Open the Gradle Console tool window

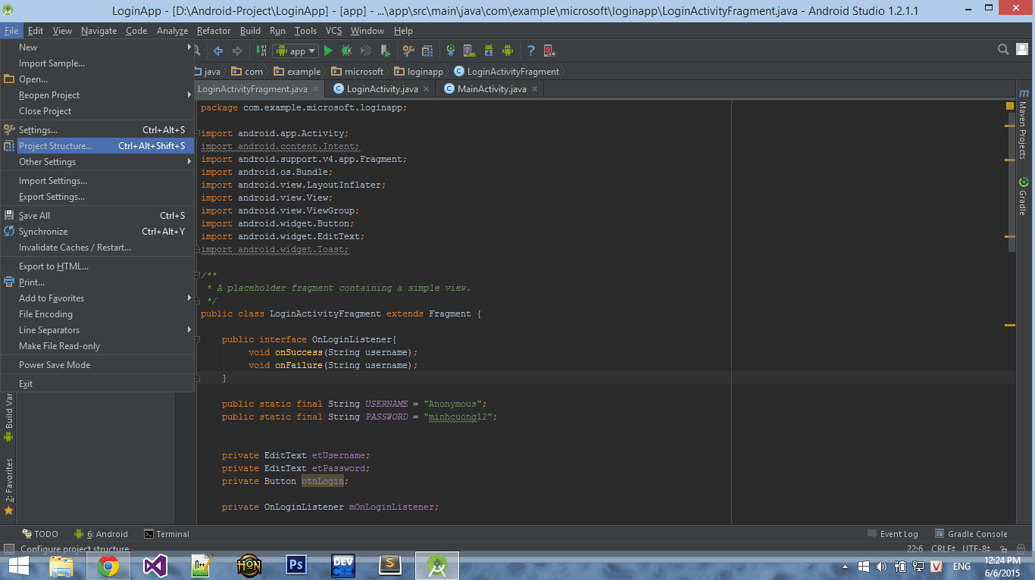click(971, 534)
